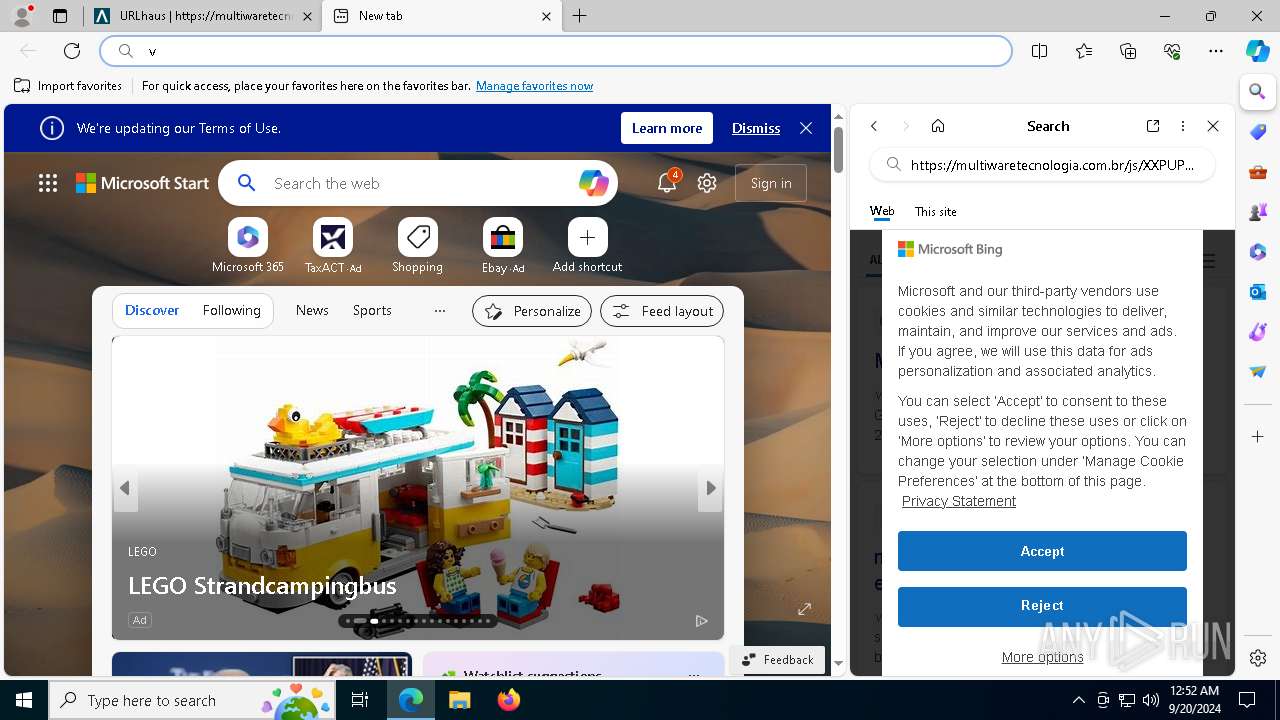
Task: Click Manage favorites now link
Action: click(534, 86)
